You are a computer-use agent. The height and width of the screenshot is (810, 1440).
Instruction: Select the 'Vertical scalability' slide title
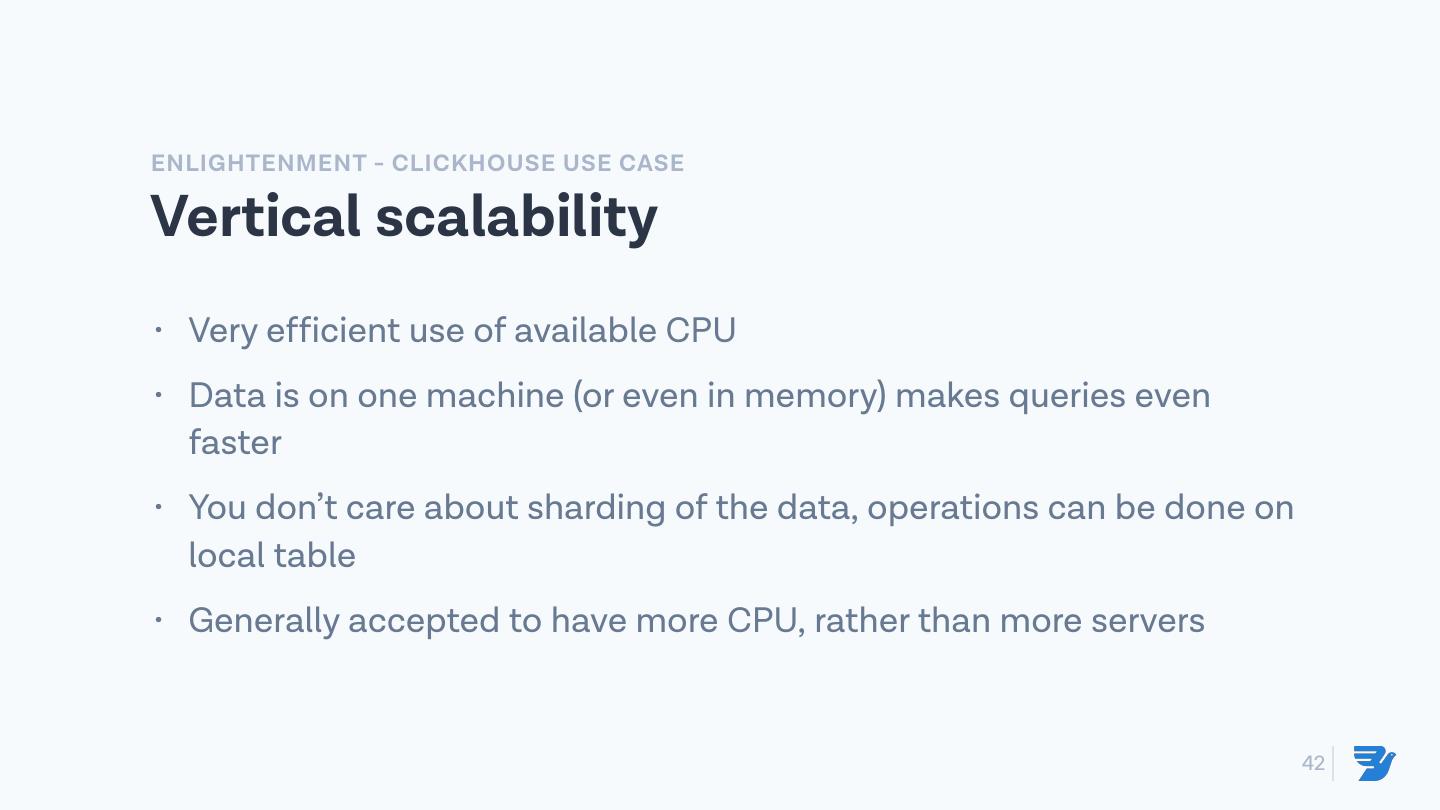(404, 216)
